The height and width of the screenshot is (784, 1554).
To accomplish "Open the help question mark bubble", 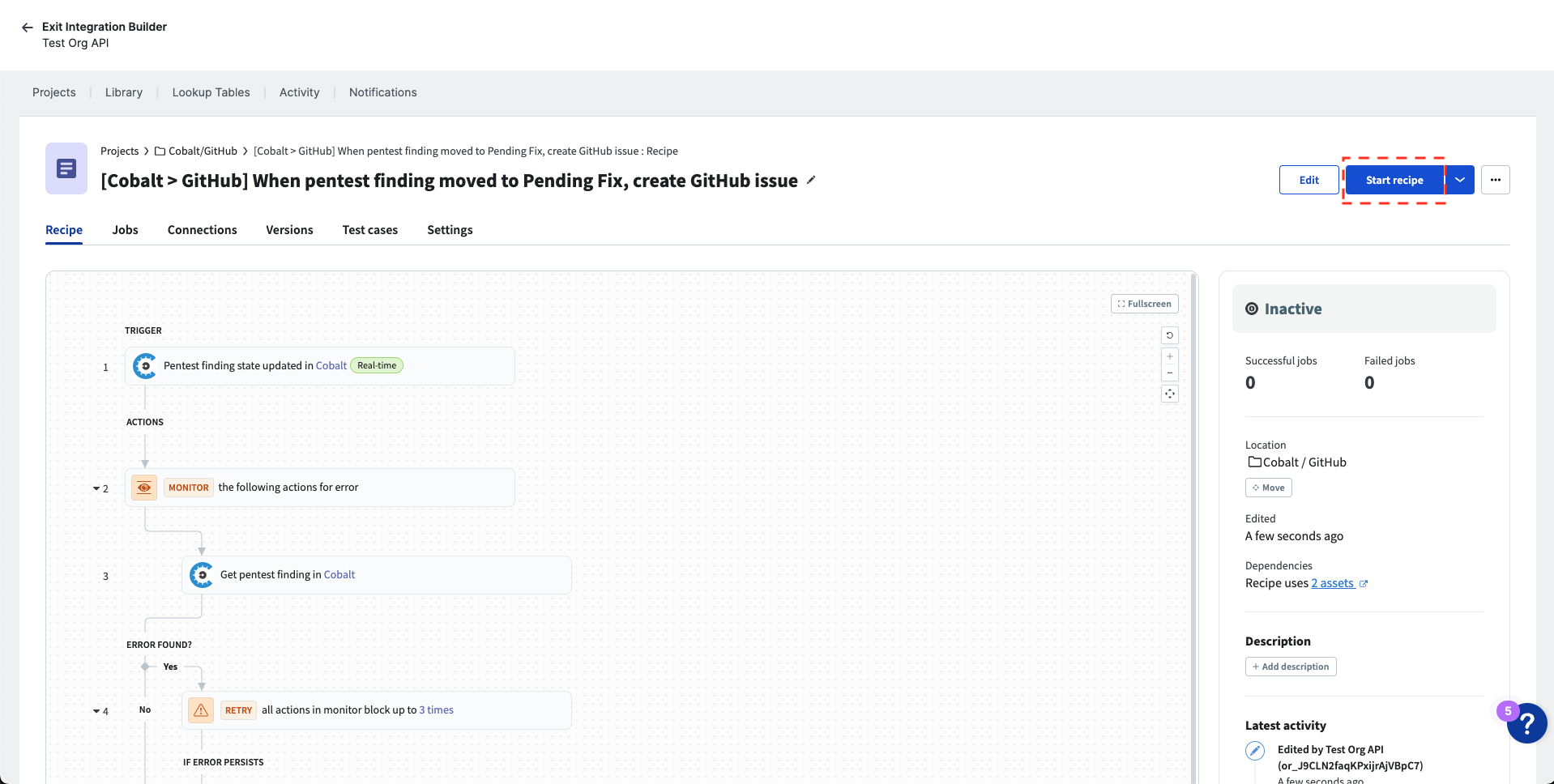I will pos(1527,722).
